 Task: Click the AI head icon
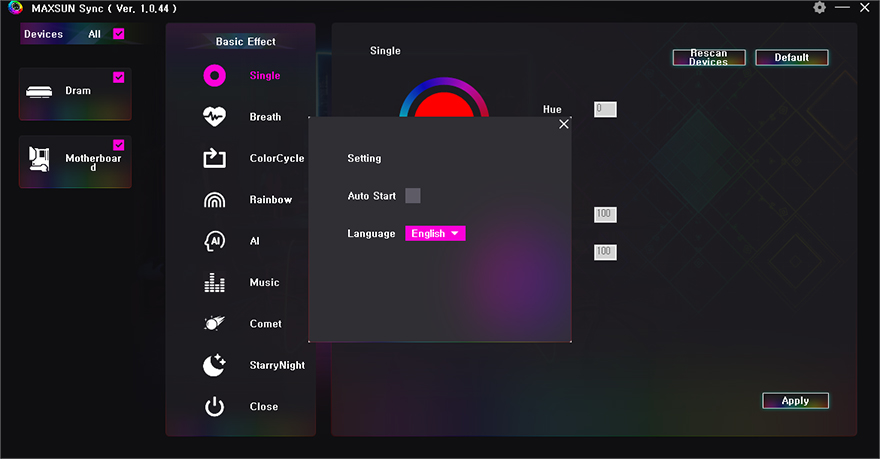coord(214,241)
